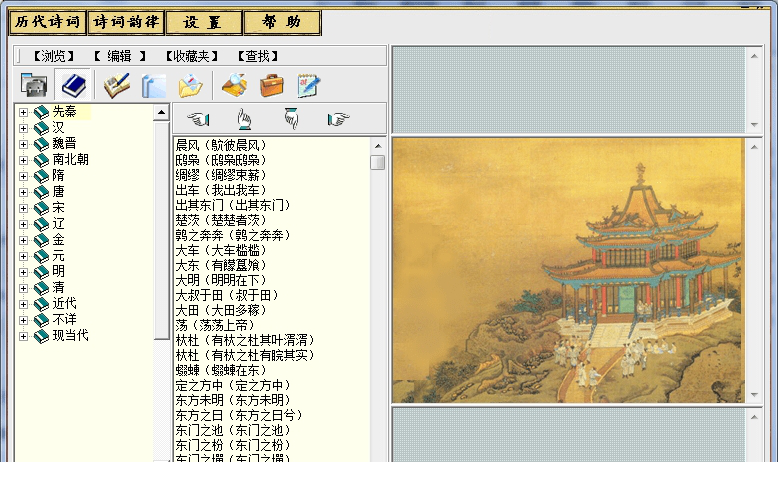Viewport: 778px width, 480px height.
Task: Click the book icon beside 唐
Action: [41, 193]
